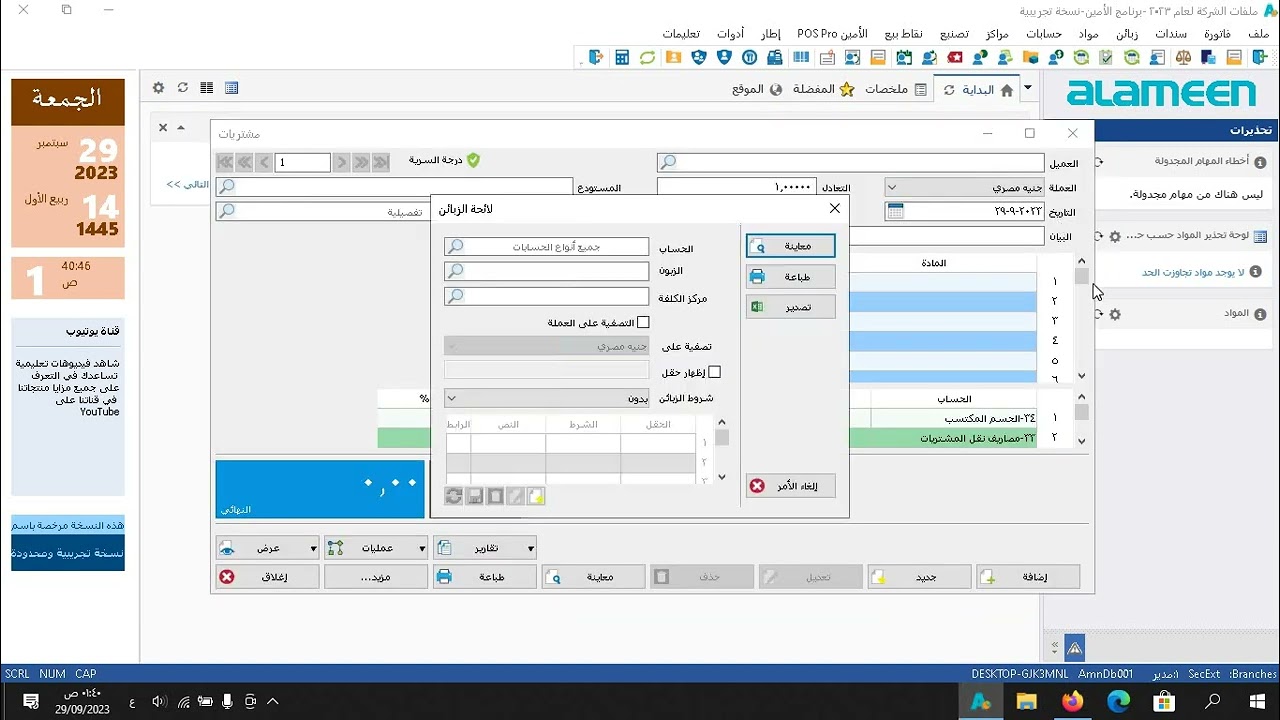This screenshot has height=720, width=1280.
Task: Click مزيد... button
Action: [376, 577]
